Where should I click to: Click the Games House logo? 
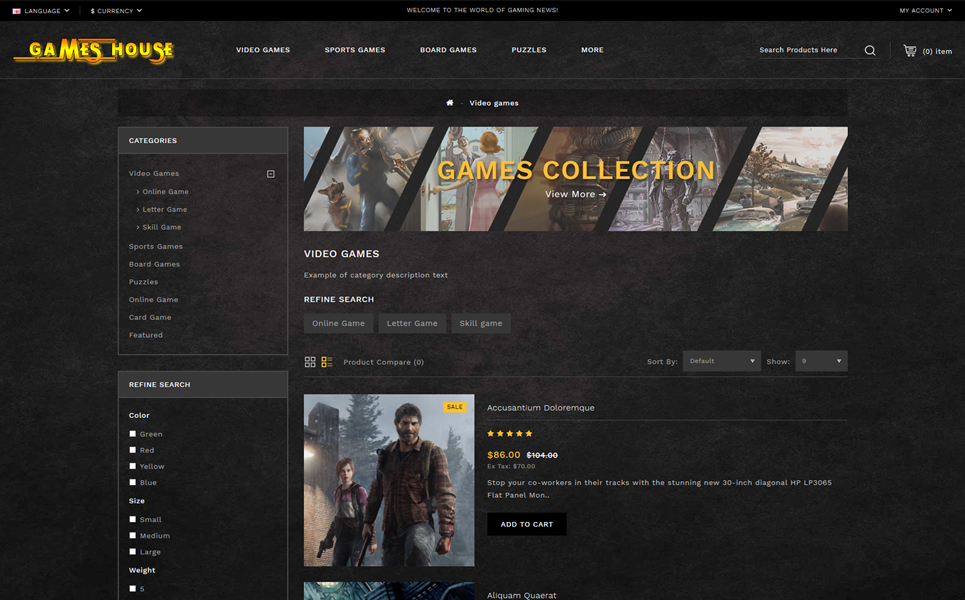click(94, 50)
